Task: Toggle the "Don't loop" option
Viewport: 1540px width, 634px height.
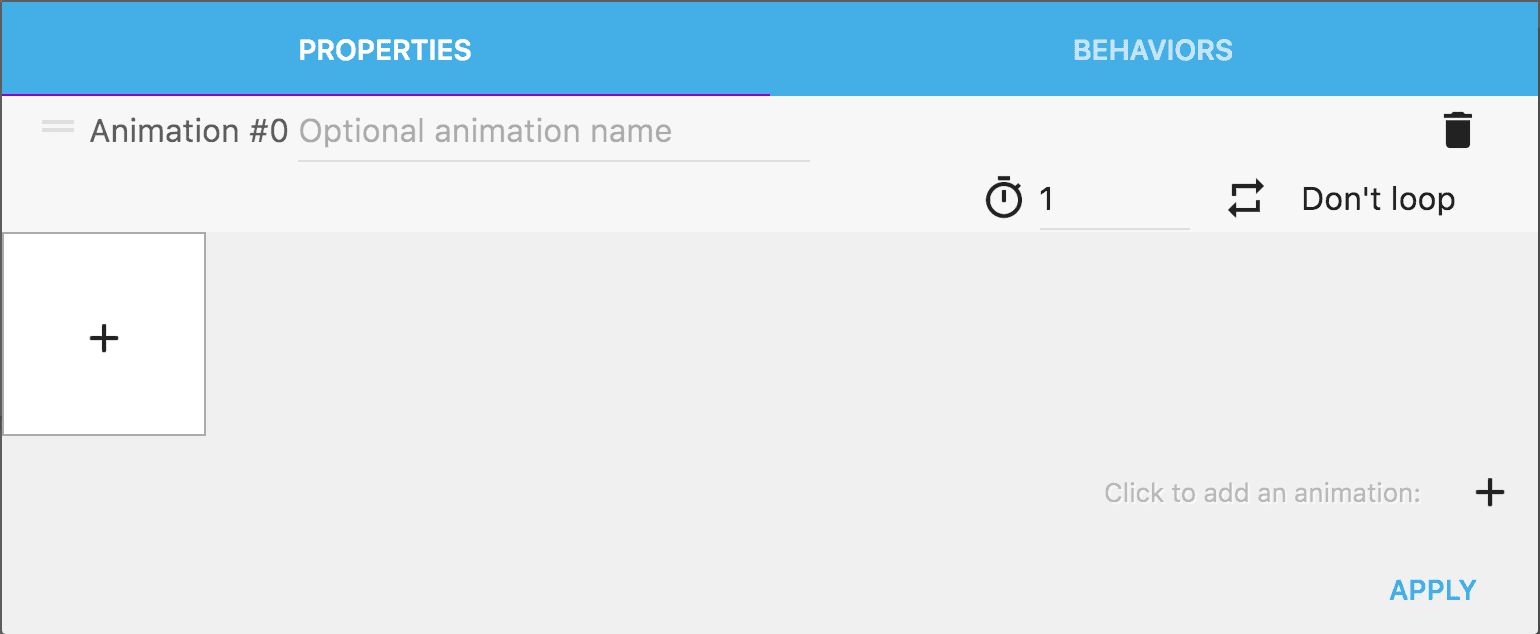Action: tap(1377, 199)
